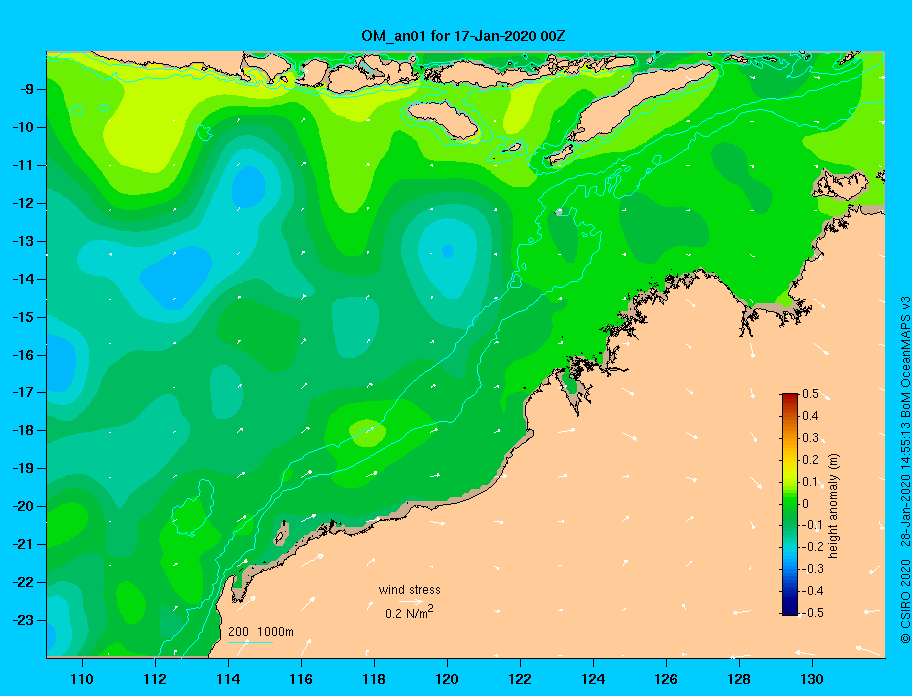The image size is (912, 696).
Task: Click longitude axis label "124"
Action: coord(593,679)
